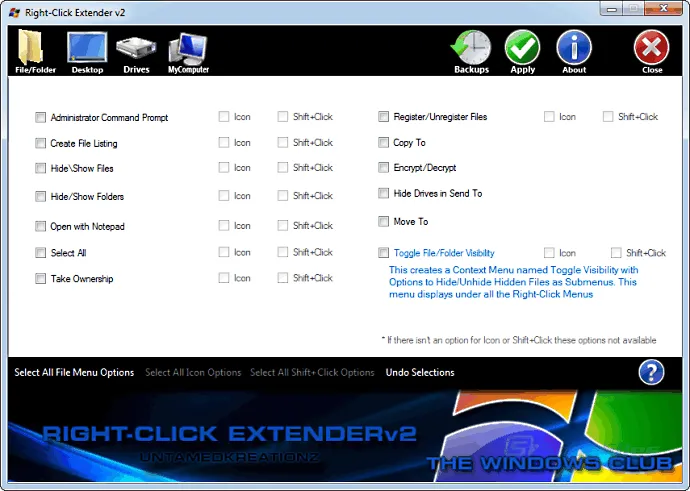Tick Icon checkbox for Register/Unregister Files
The width and height of the screenshot is (690, 491).
click(549, 117)
